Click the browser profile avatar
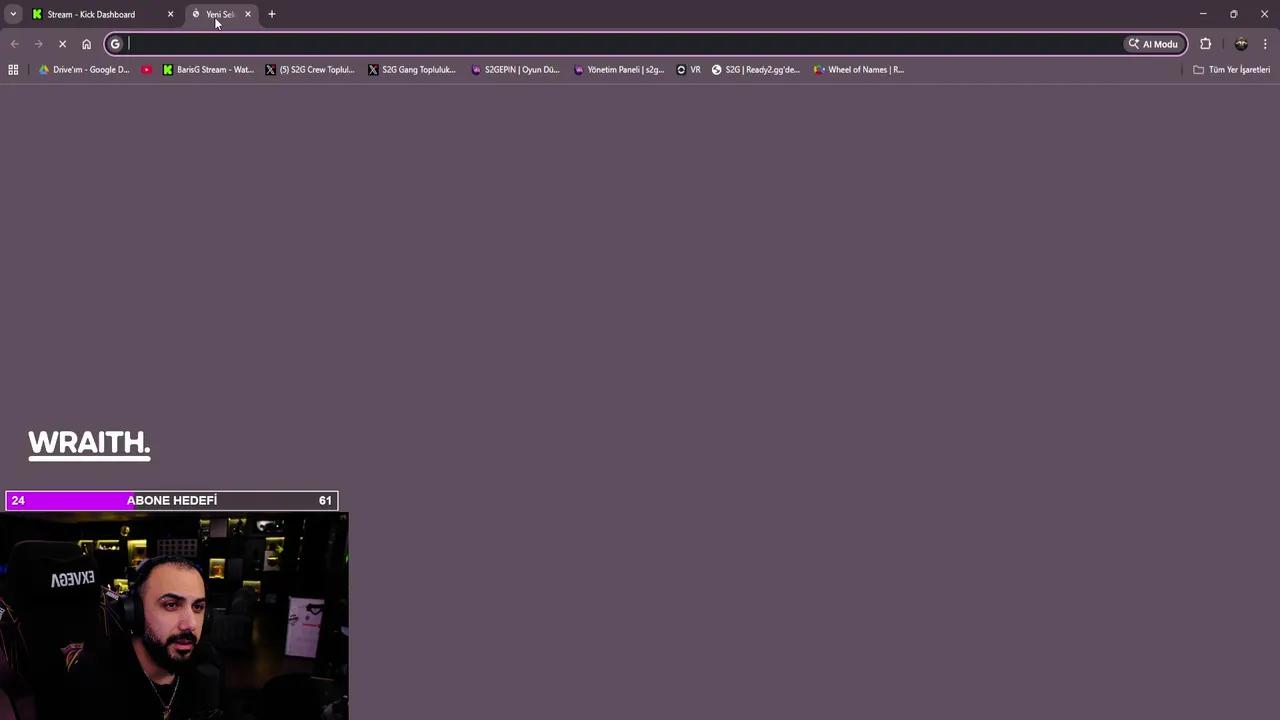Screen dimensions: 1280x720 tap(1241, 43)
